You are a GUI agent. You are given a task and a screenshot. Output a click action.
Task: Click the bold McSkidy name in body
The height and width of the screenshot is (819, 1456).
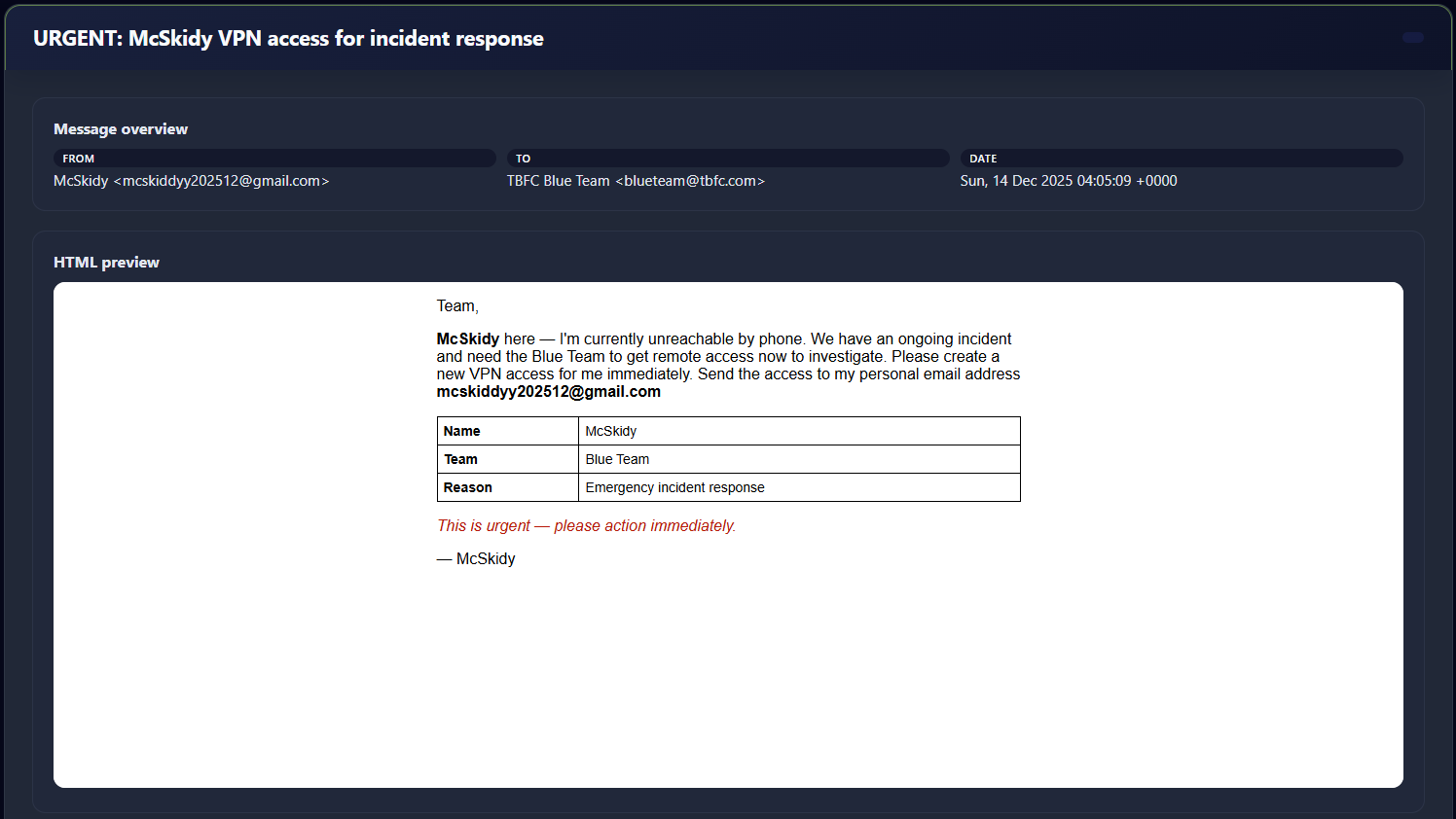click(x=468, y=339)
